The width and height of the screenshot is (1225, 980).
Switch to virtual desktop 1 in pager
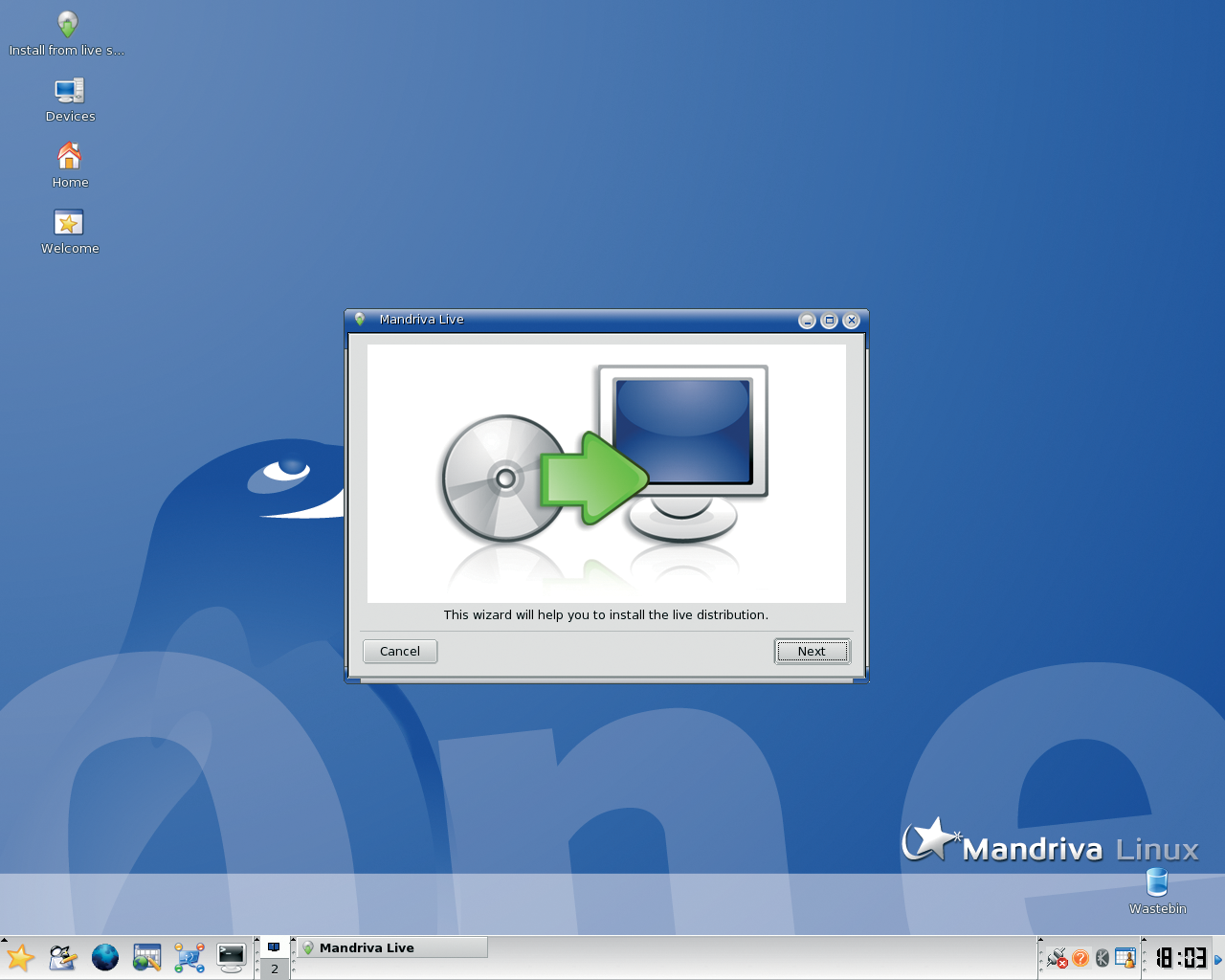(275, 947)
